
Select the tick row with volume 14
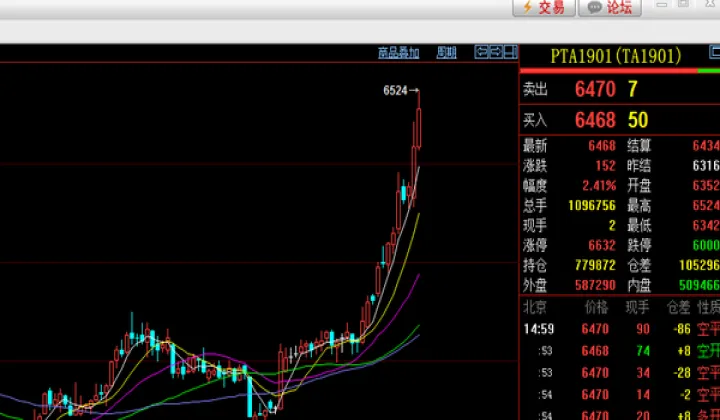[620, 394]
